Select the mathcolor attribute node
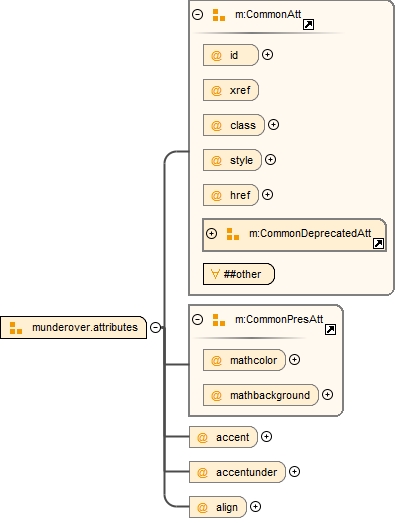The height and width of the screenshot is (523, 396). 244,360
